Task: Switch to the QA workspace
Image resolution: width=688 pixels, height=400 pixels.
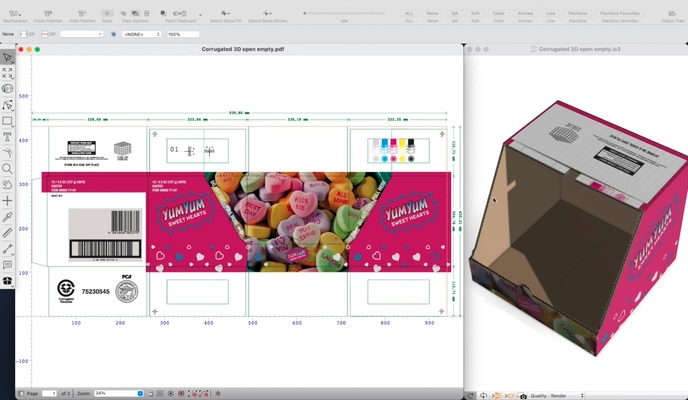Action: tap(455, 13)
